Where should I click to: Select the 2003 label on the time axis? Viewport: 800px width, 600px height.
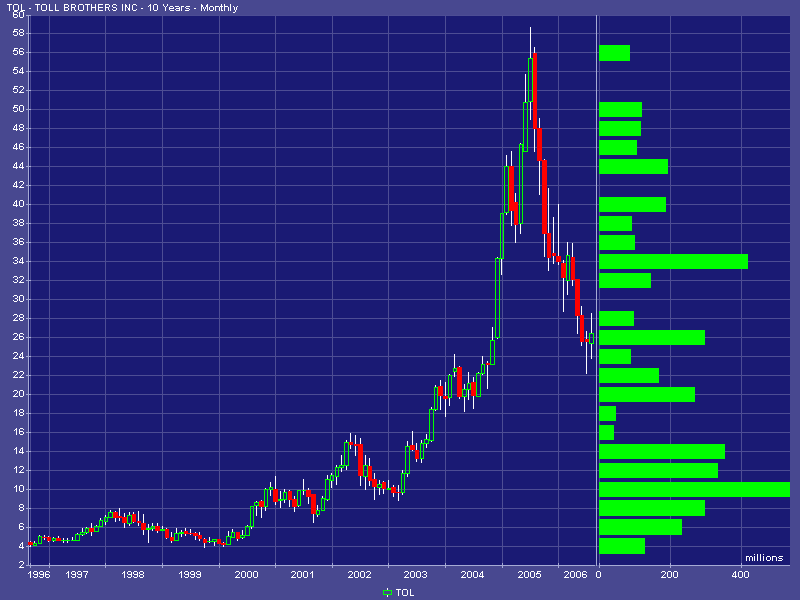pos(415,575)
